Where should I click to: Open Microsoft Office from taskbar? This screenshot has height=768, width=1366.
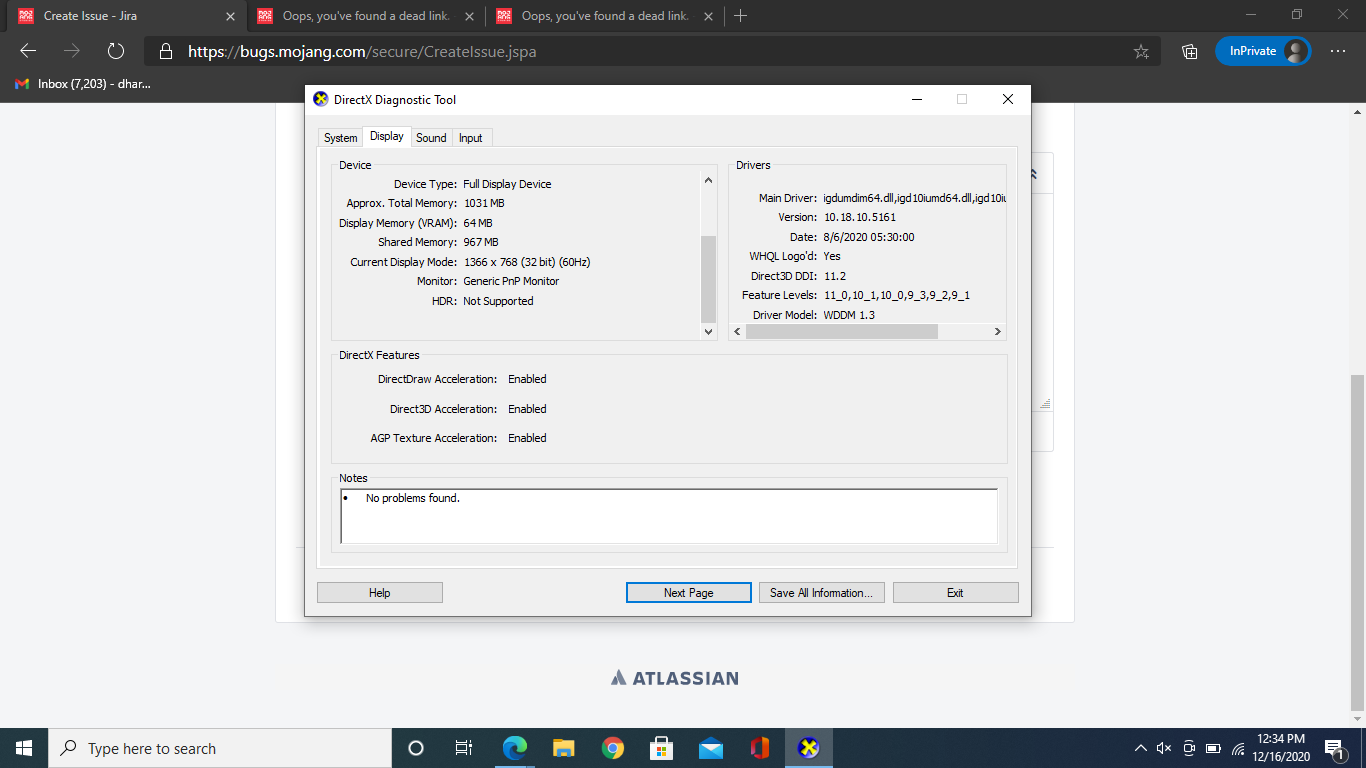(760, 748)
